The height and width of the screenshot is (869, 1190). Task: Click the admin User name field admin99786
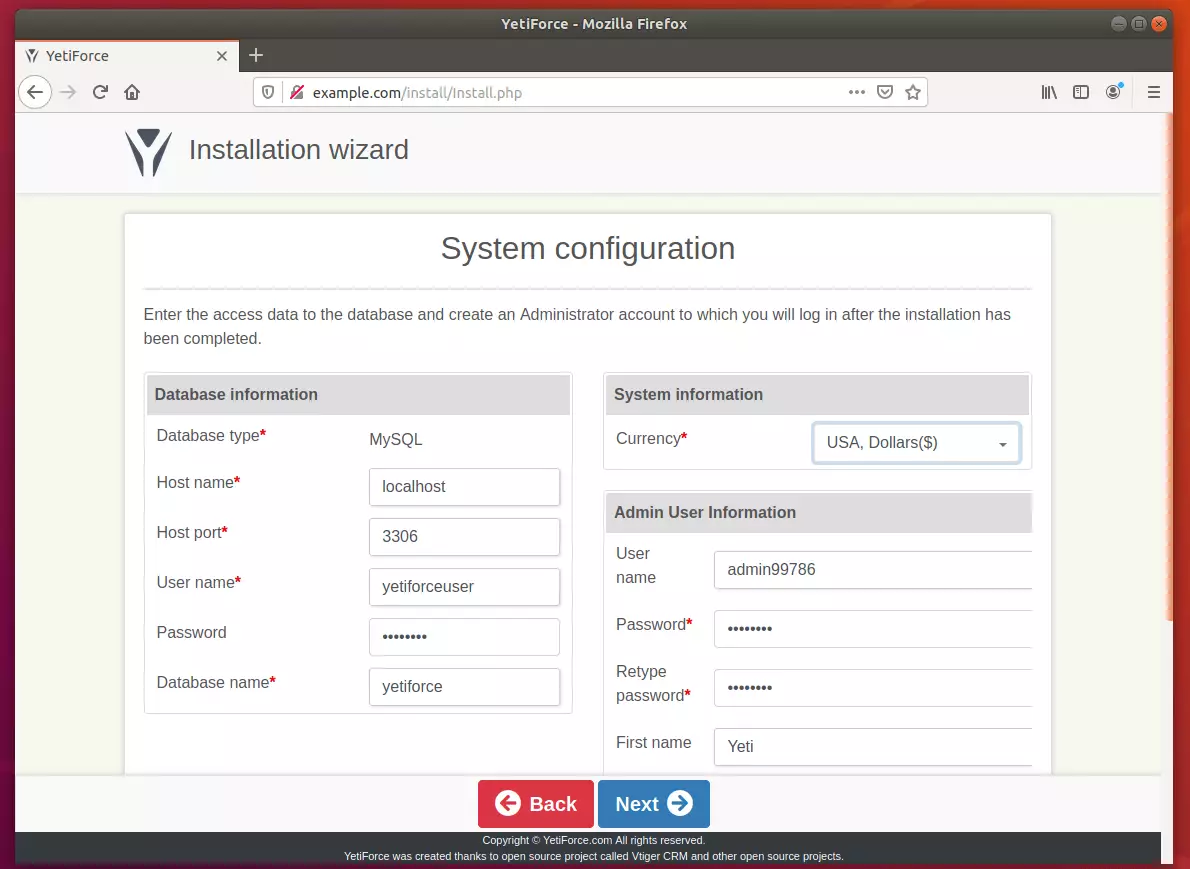(873, 570)
